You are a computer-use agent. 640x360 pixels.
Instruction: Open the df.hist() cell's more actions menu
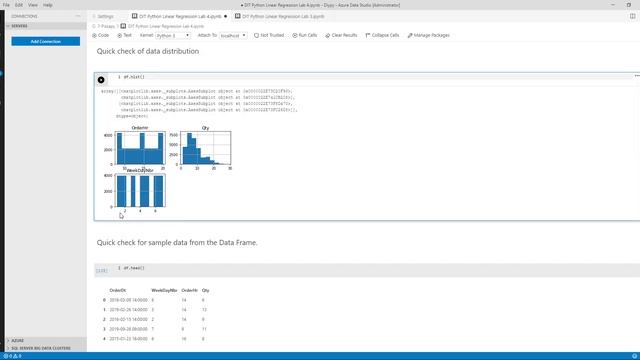(x=637, y=76)
